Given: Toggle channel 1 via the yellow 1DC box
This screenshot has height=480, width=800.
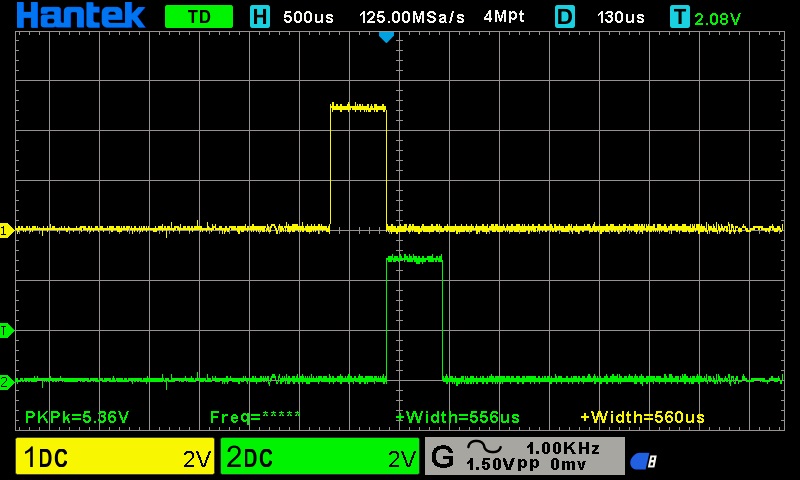Looking at the screenshot, I should click(115, 458).
